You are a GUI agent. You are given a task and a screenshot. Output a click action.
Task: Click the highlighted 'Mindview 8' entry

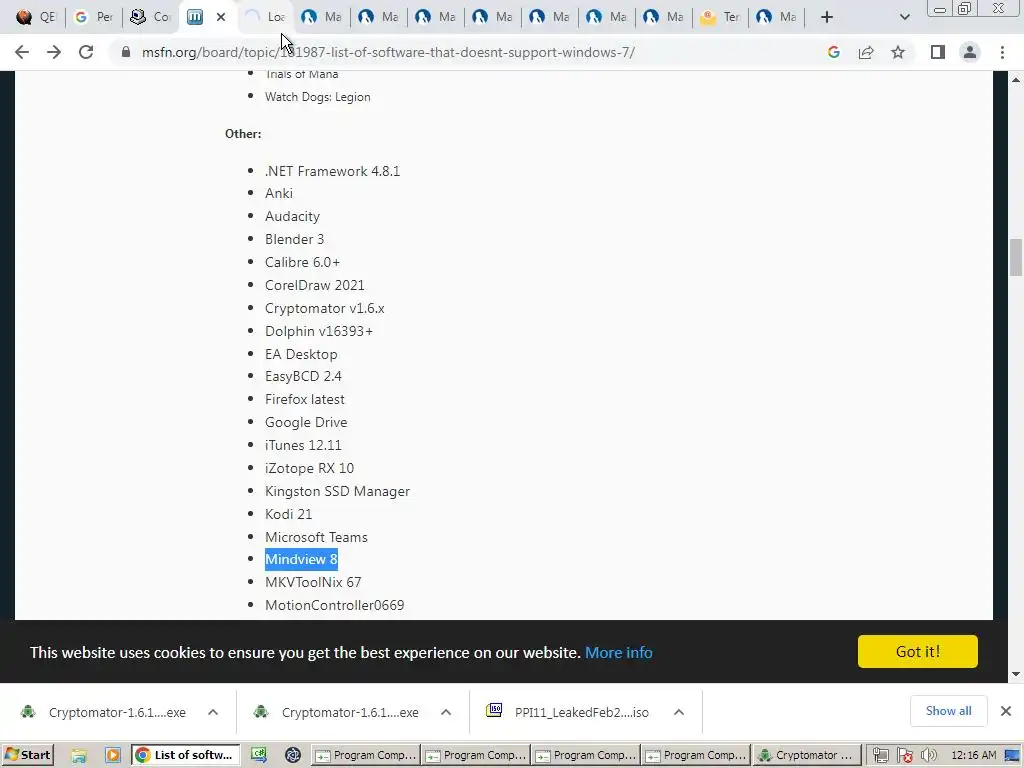301,559
